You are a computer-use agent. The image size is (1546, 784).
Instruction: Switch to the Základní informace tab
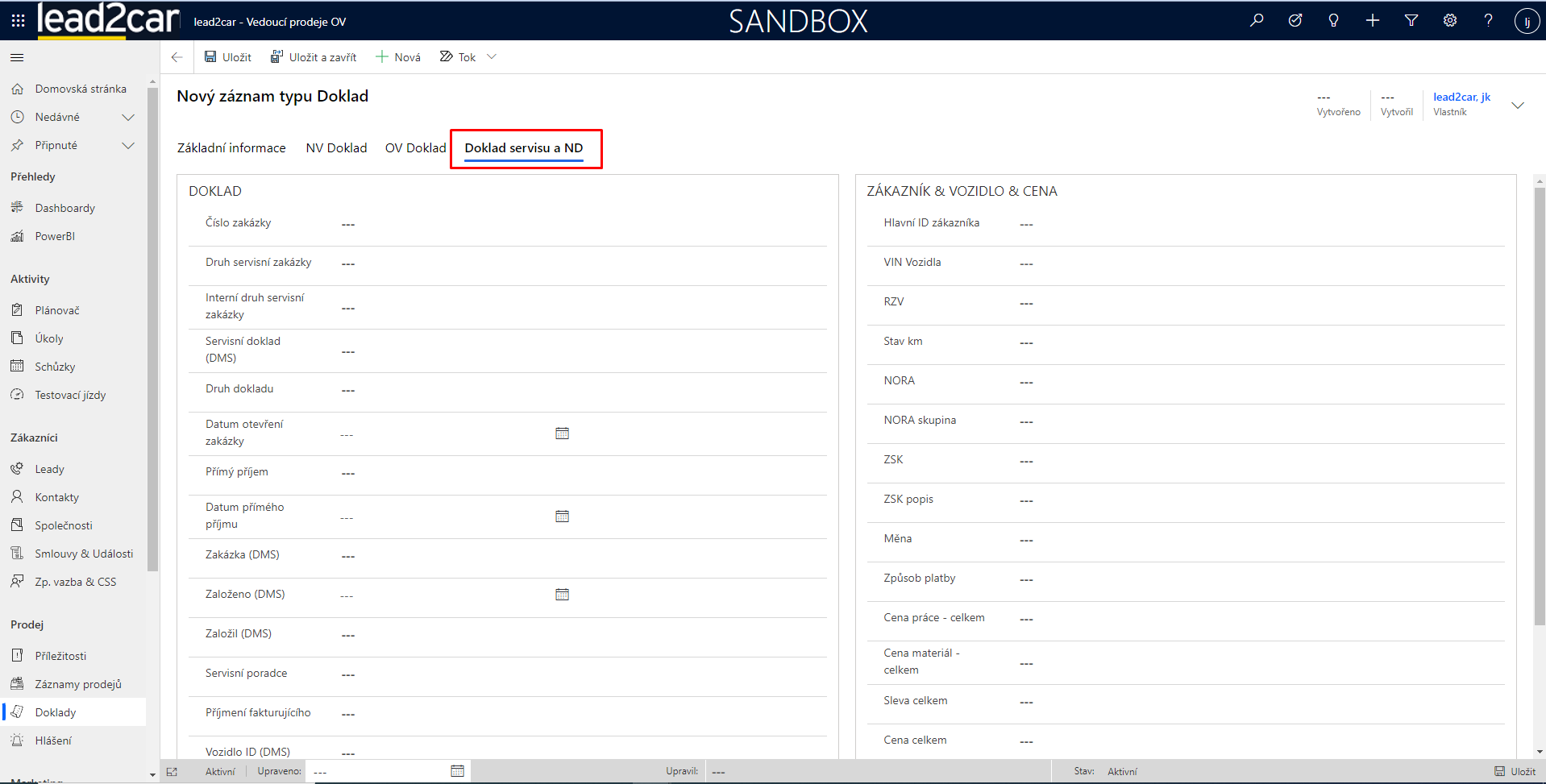tap(231, 148)
